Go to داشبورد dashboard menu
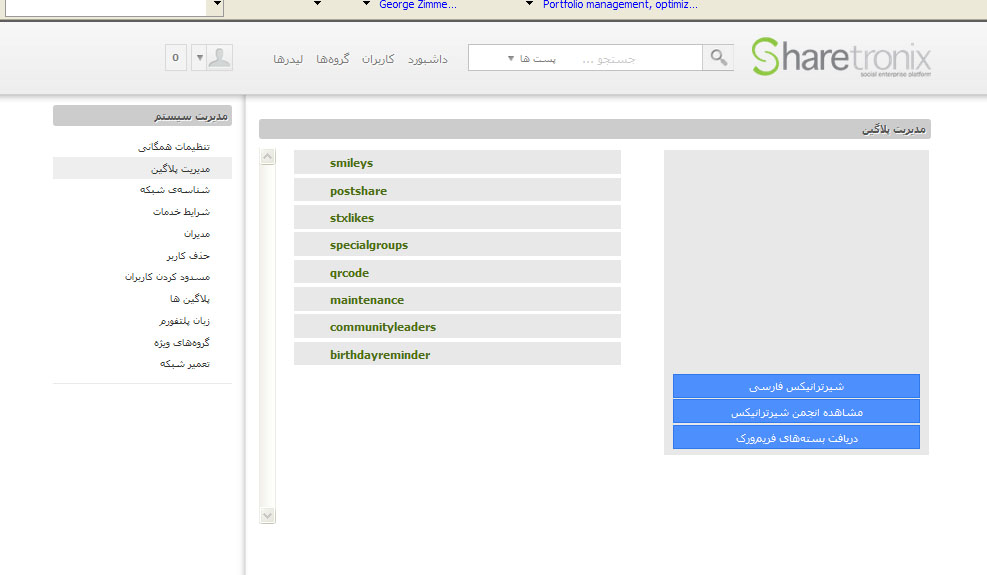 point(427,59)
